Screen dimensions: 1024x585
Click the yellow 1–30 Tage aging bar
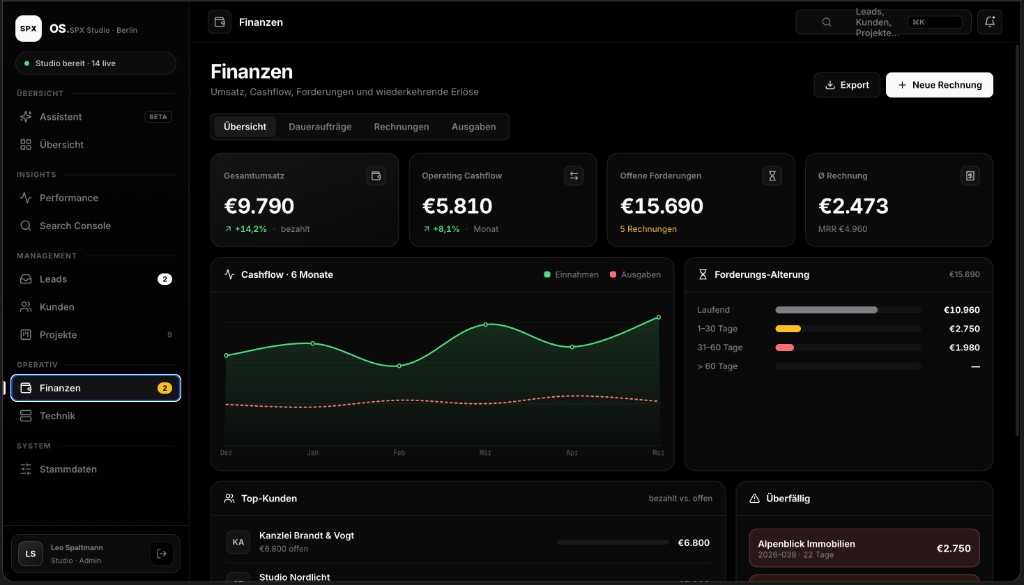click(788, 328)
